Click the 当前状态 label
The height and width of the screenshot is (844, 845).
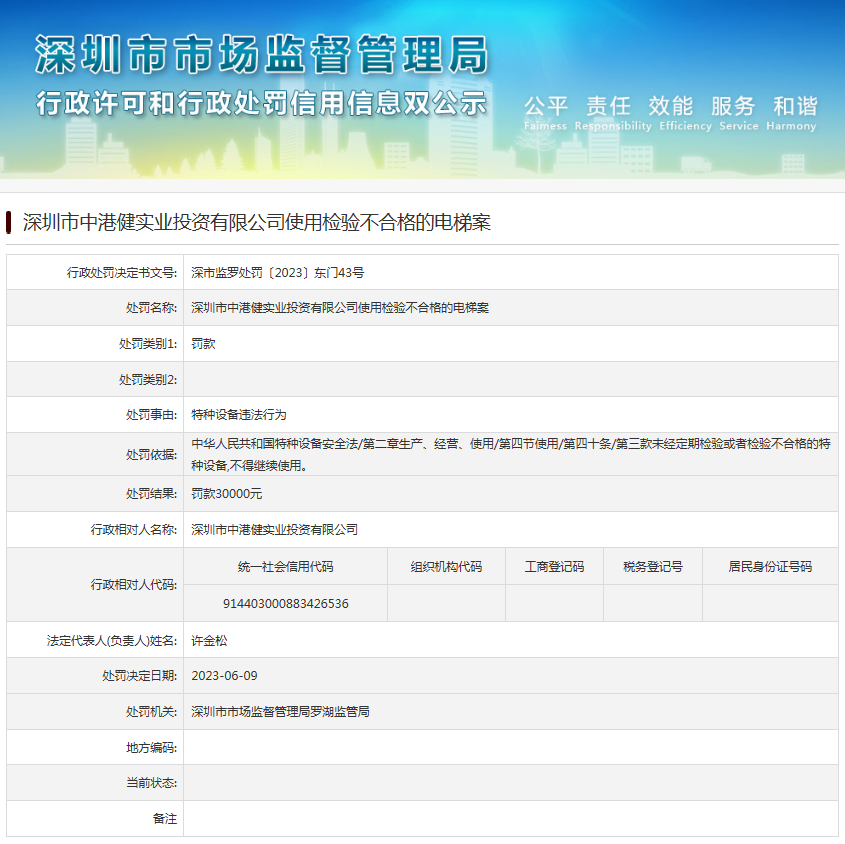(151, 783)
